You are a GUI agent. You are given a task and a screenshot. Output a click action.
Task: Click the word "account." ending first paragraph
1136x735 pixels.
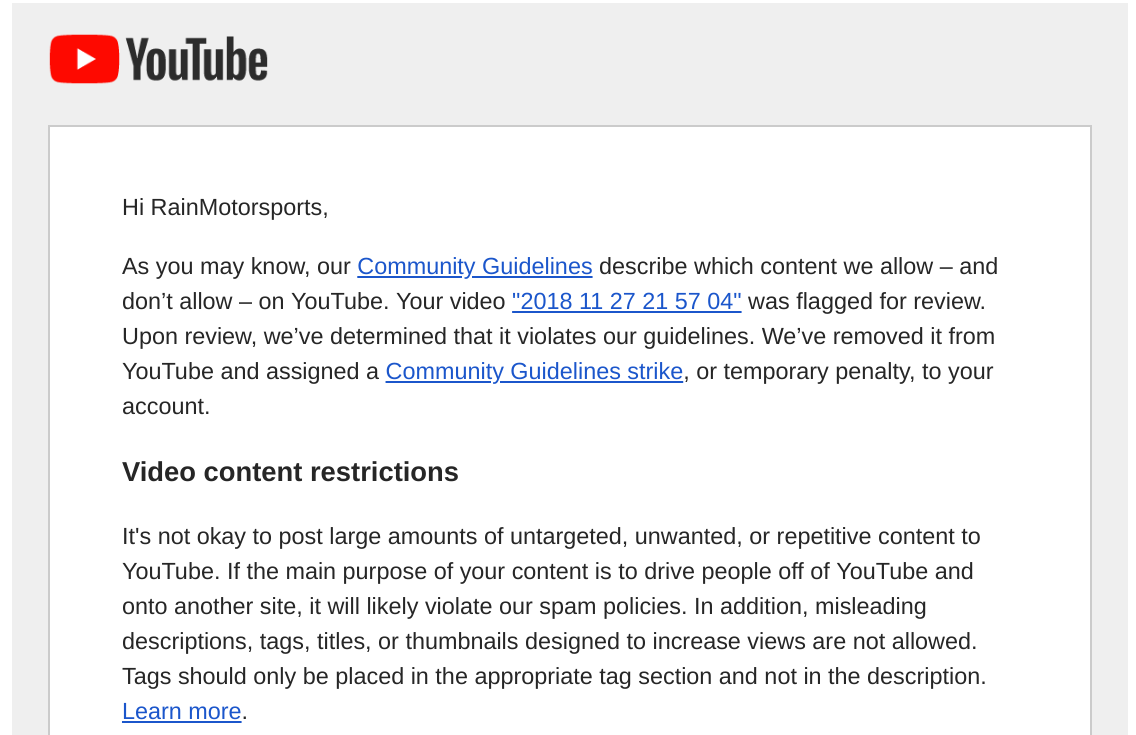click(166, 406)
